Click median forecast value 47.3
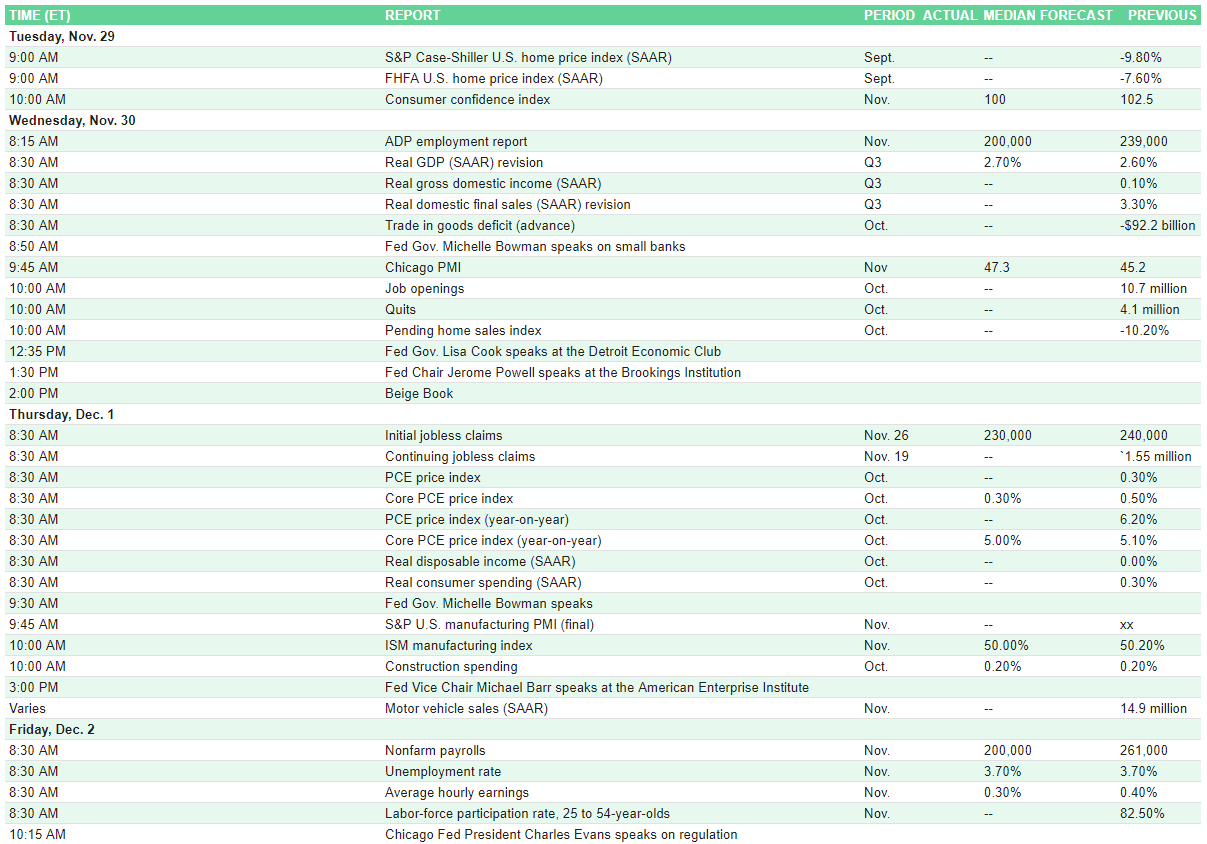This screenshot has width=1207, height=844. [997, 267]
